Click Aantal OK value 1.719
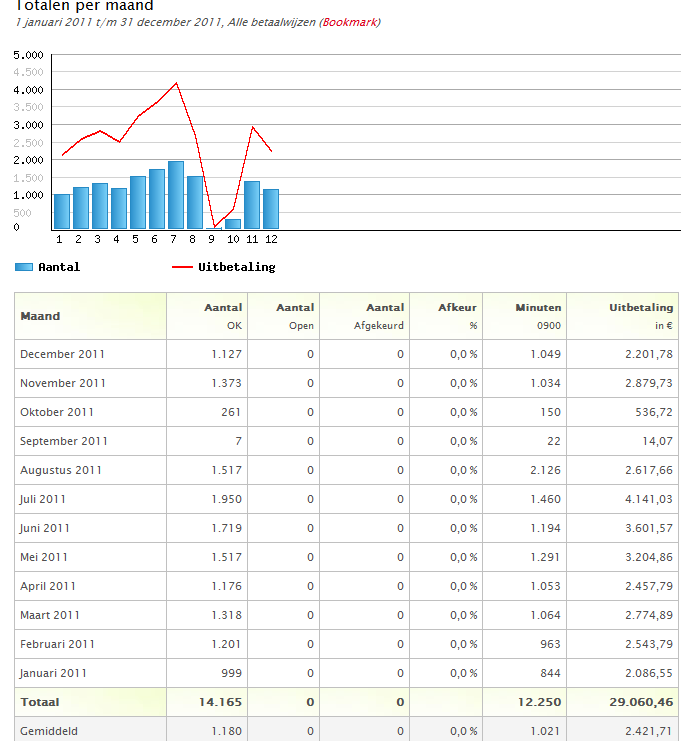 [x=226, y=528]
